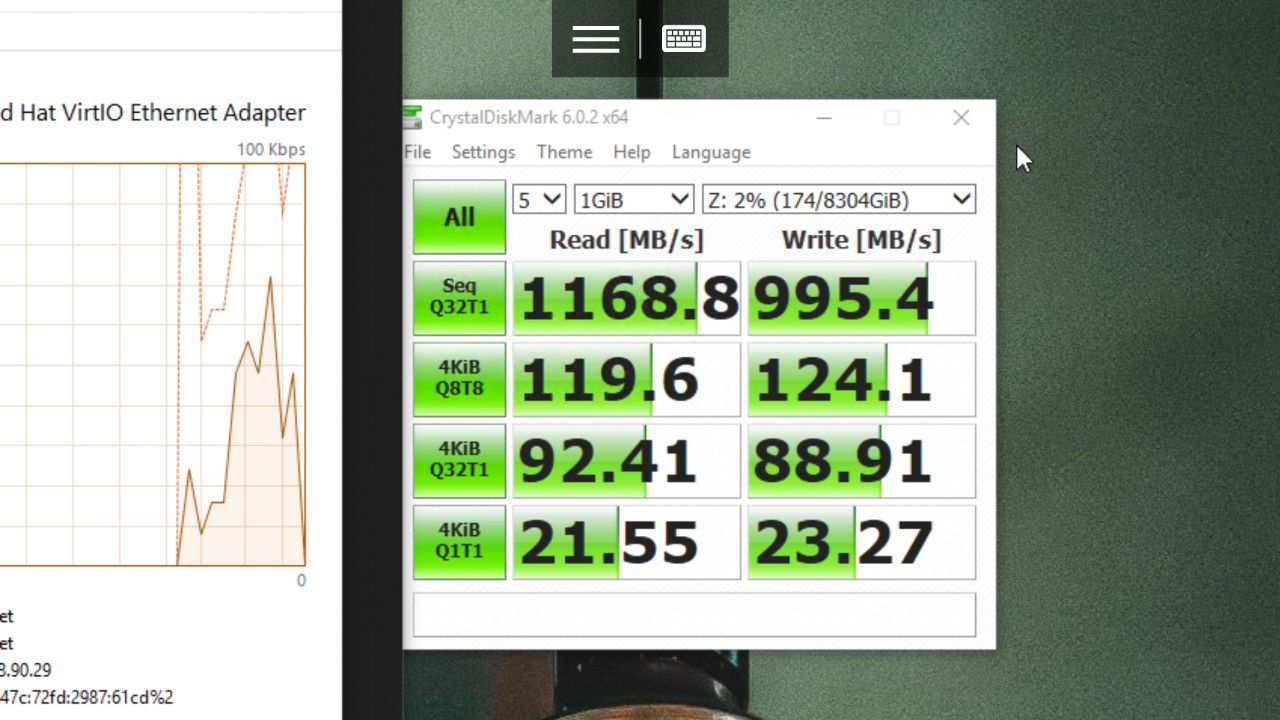Close the CrystalDiskMark window
The image size is (1280, 720).
[961, 118]
